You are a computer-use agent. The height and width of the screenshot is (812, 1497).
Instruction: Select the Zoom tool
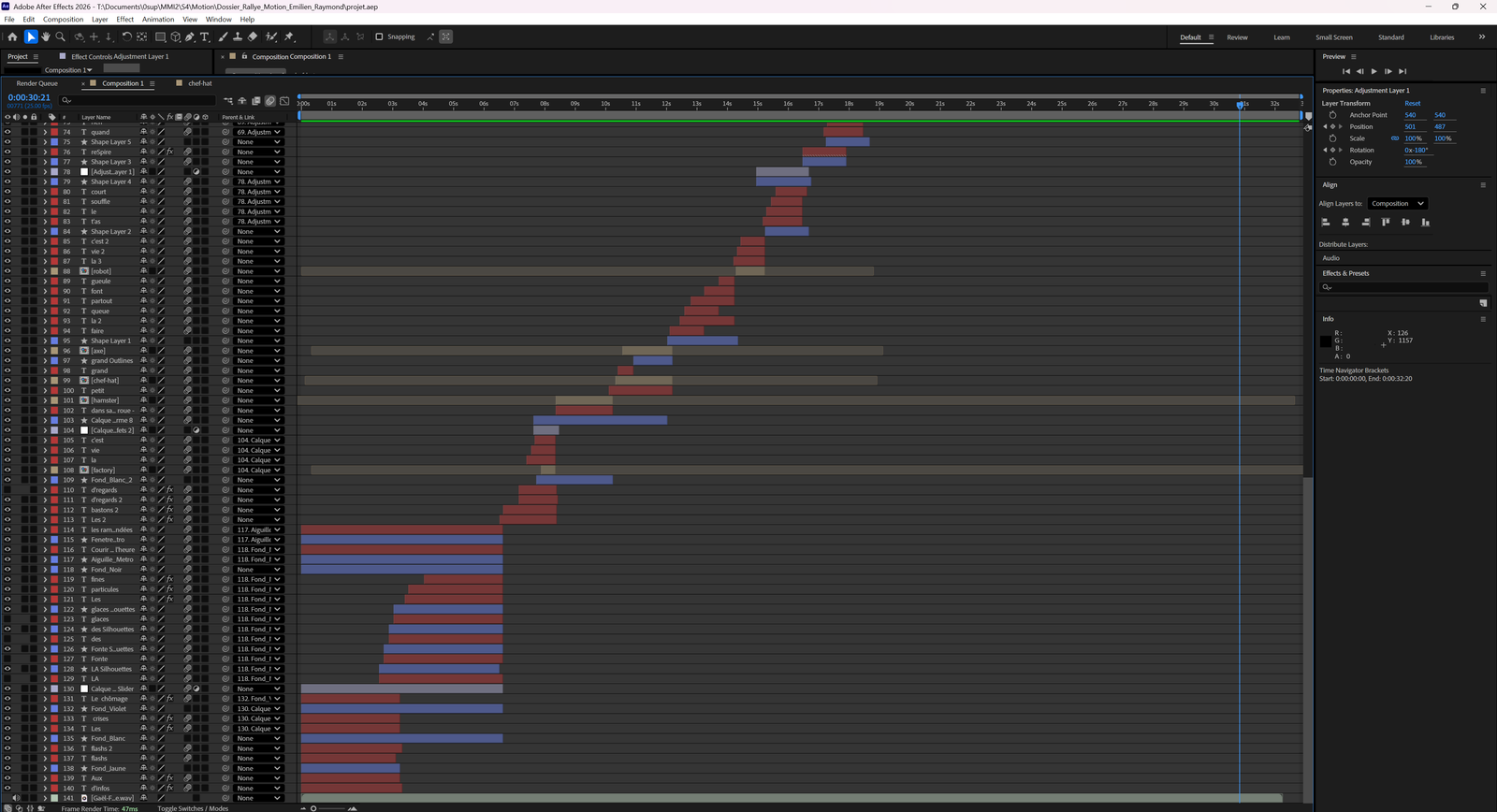pos(61,37)
